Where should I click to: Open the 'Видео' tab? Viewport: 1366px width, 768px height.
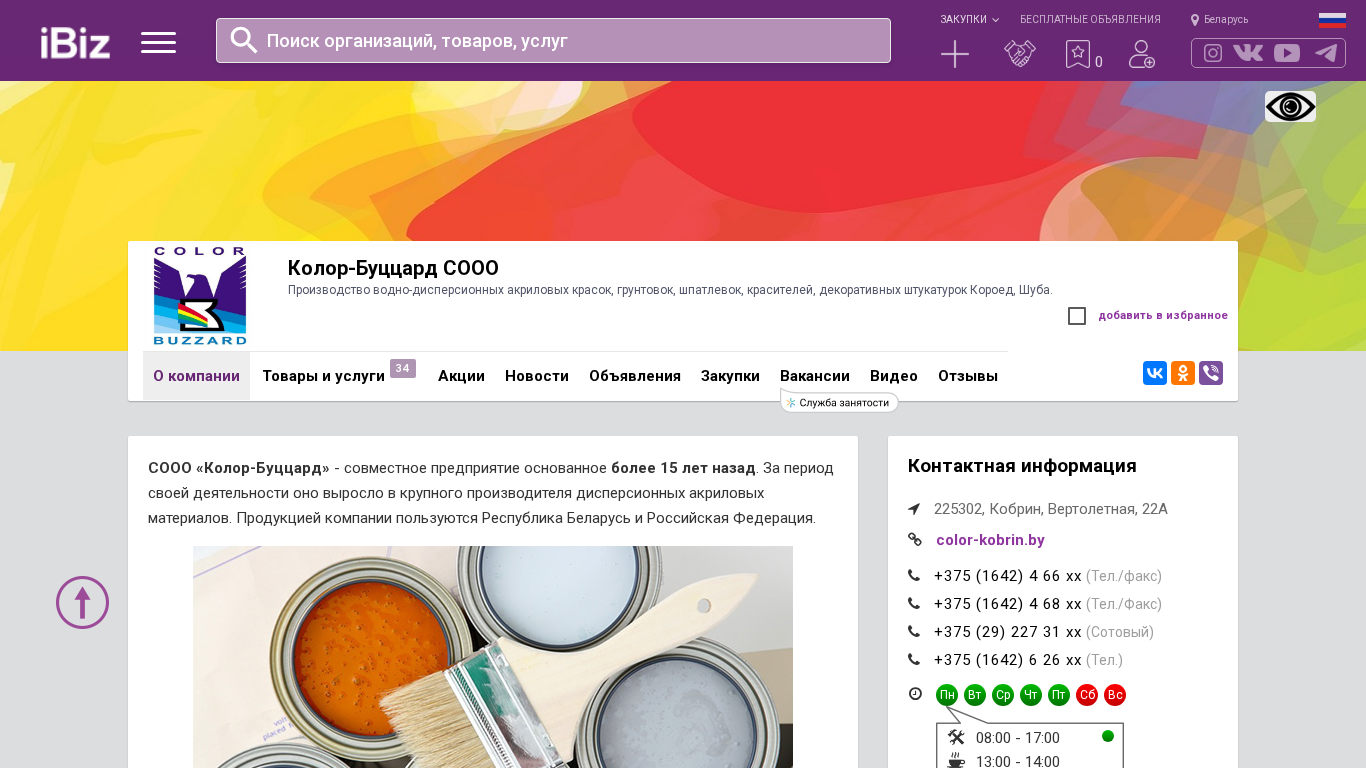(x=894, y=376)
